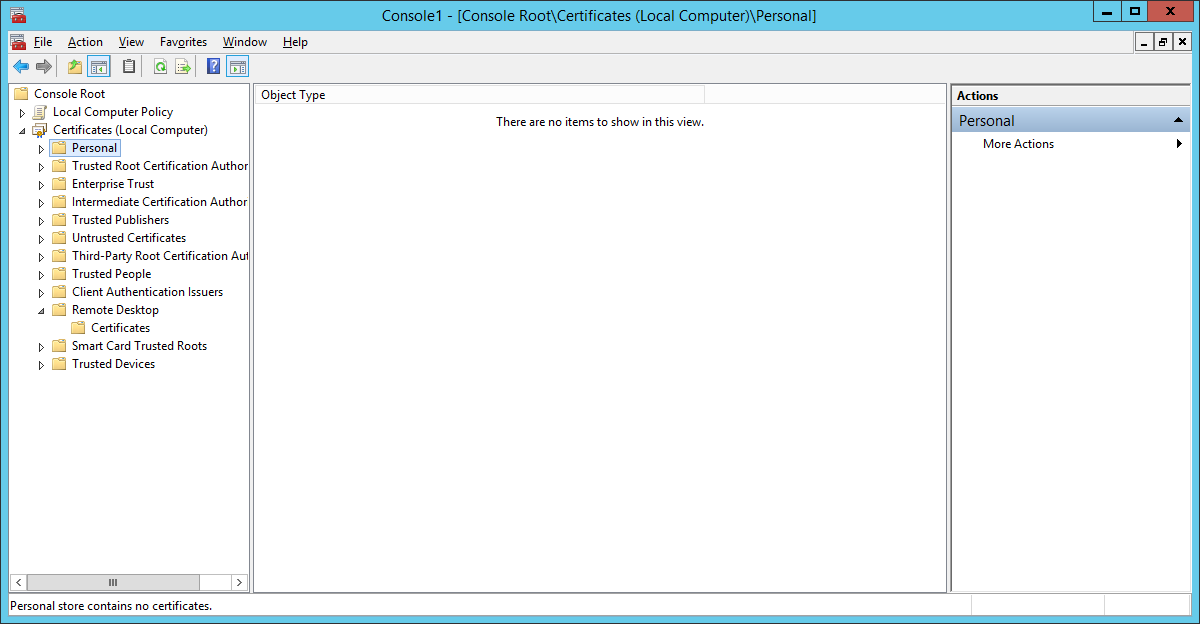Toggle Show/Hide Console Tree button
The height and width of the screenshot is (624, 1200).
[x=98, y=67]
